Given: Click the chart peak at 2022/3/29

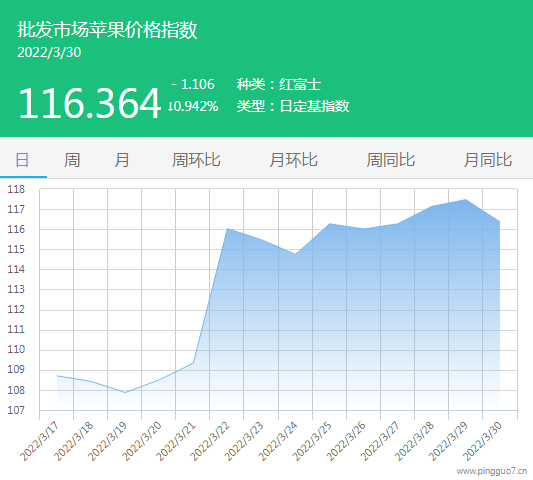Looking at the screenshot, I should point(465,200).
